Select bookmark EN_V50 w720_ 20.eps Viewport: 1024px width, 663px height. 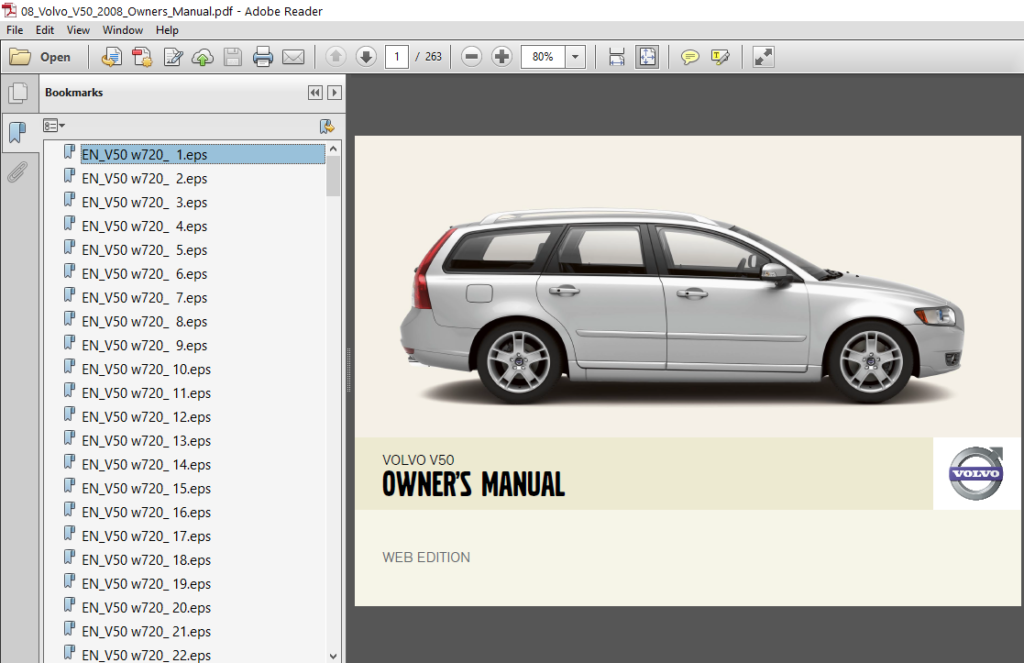click(x=146, y=607)
